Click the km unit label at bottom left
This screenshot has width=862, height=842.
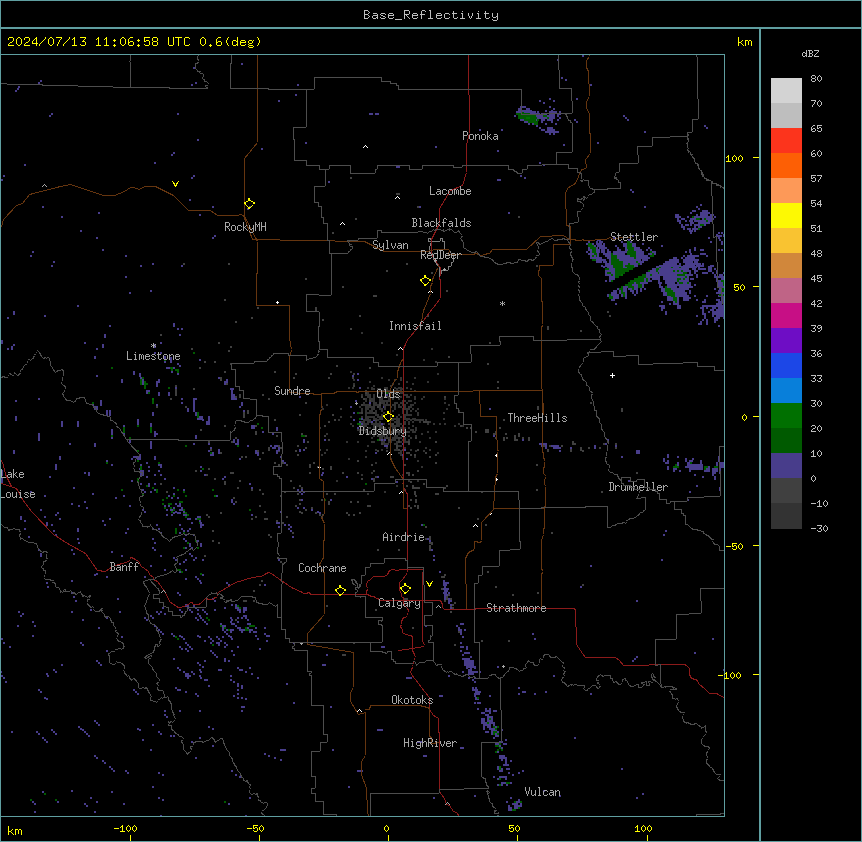[15, 830]
